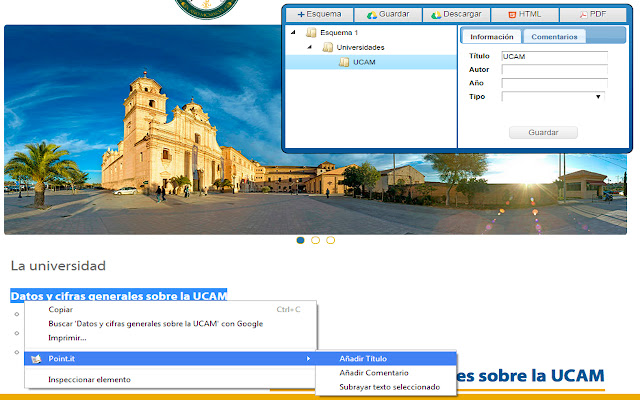Switch to the Información tab
Image resolution: width=640 pixels, height=400 pixels.
click(492, 36)
